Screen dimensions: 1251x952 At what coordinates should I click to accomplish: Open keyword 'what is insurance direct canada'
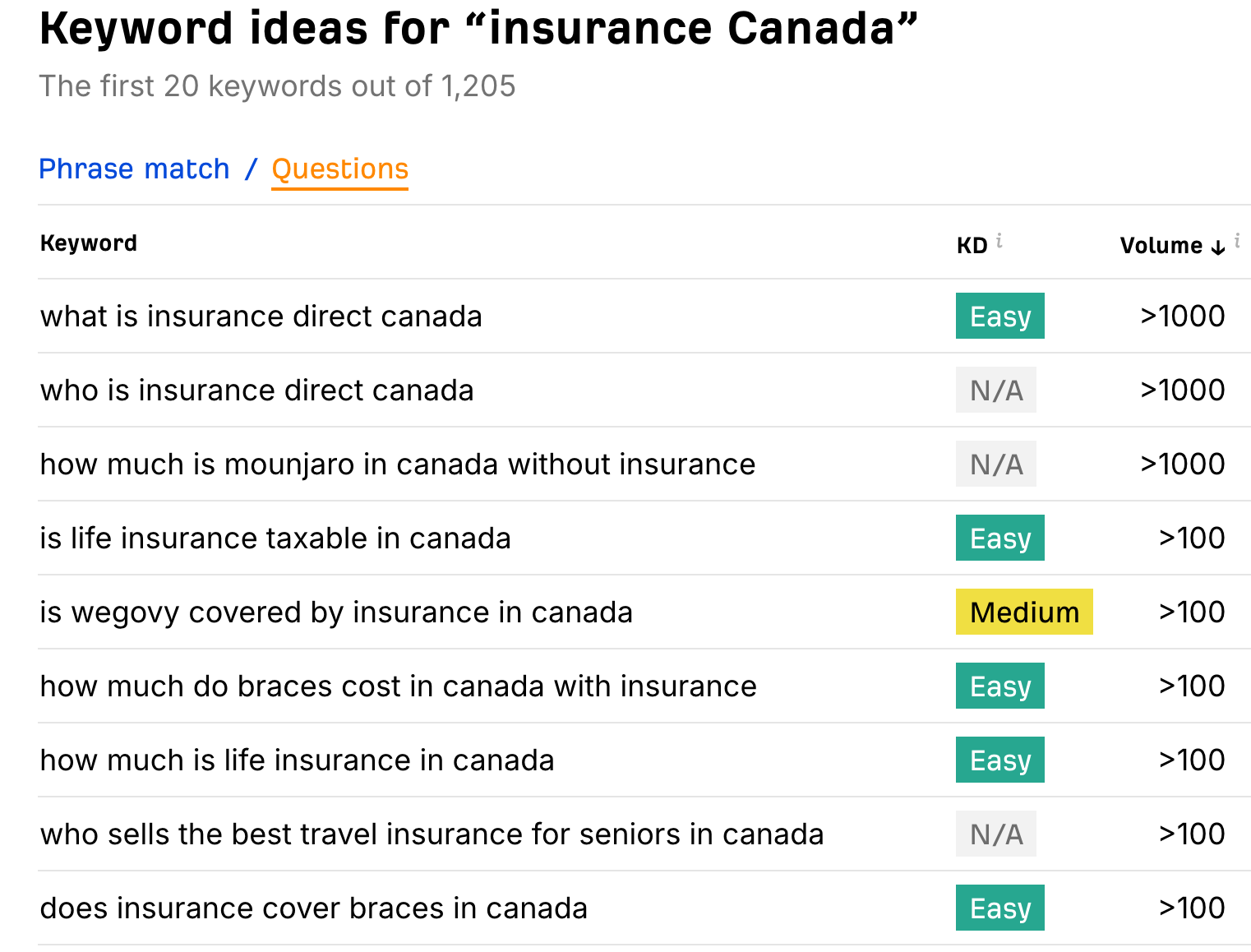pos(261,317)
